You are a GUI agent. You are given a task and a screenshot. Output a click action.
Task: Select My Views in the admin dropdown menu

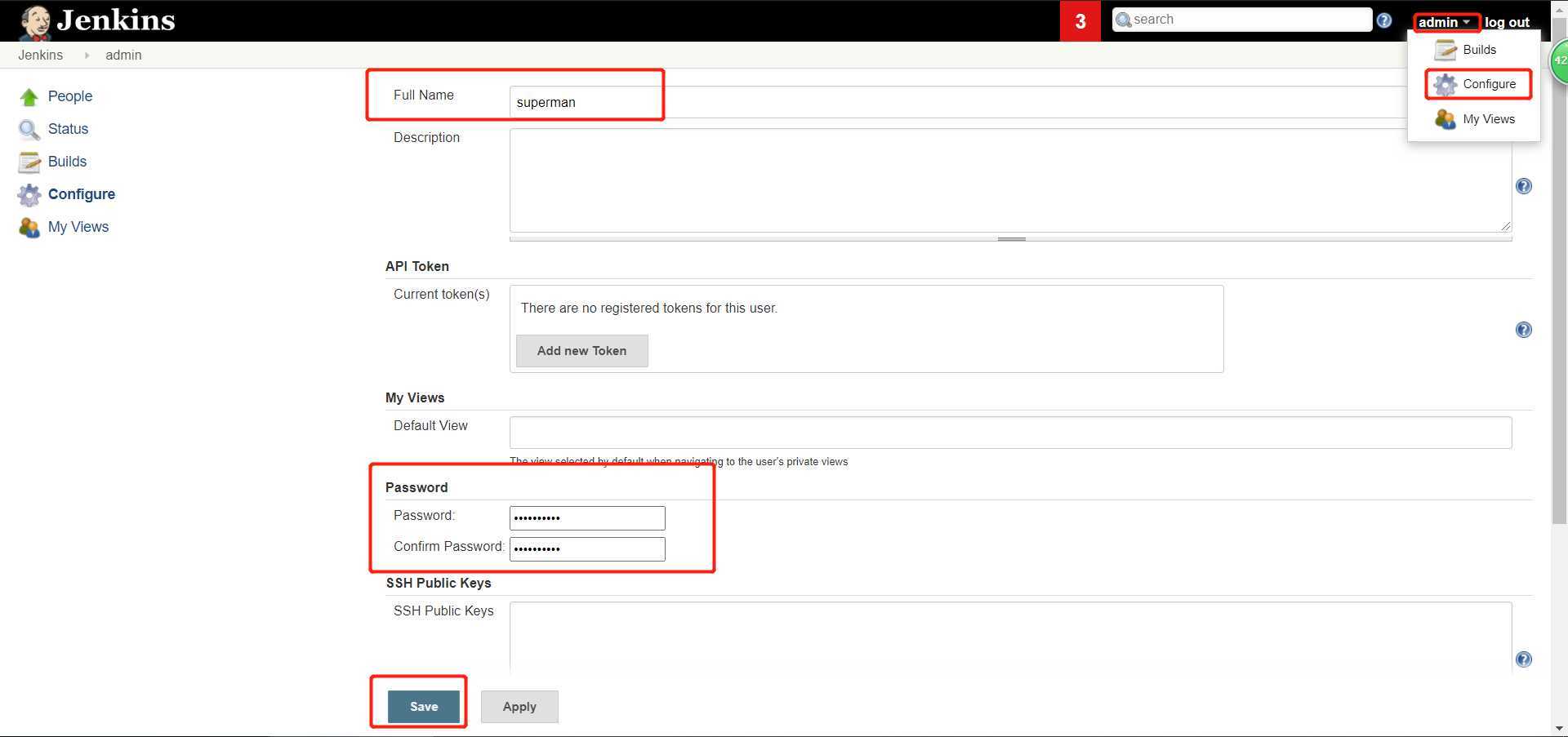click(x=1488, y=119)
